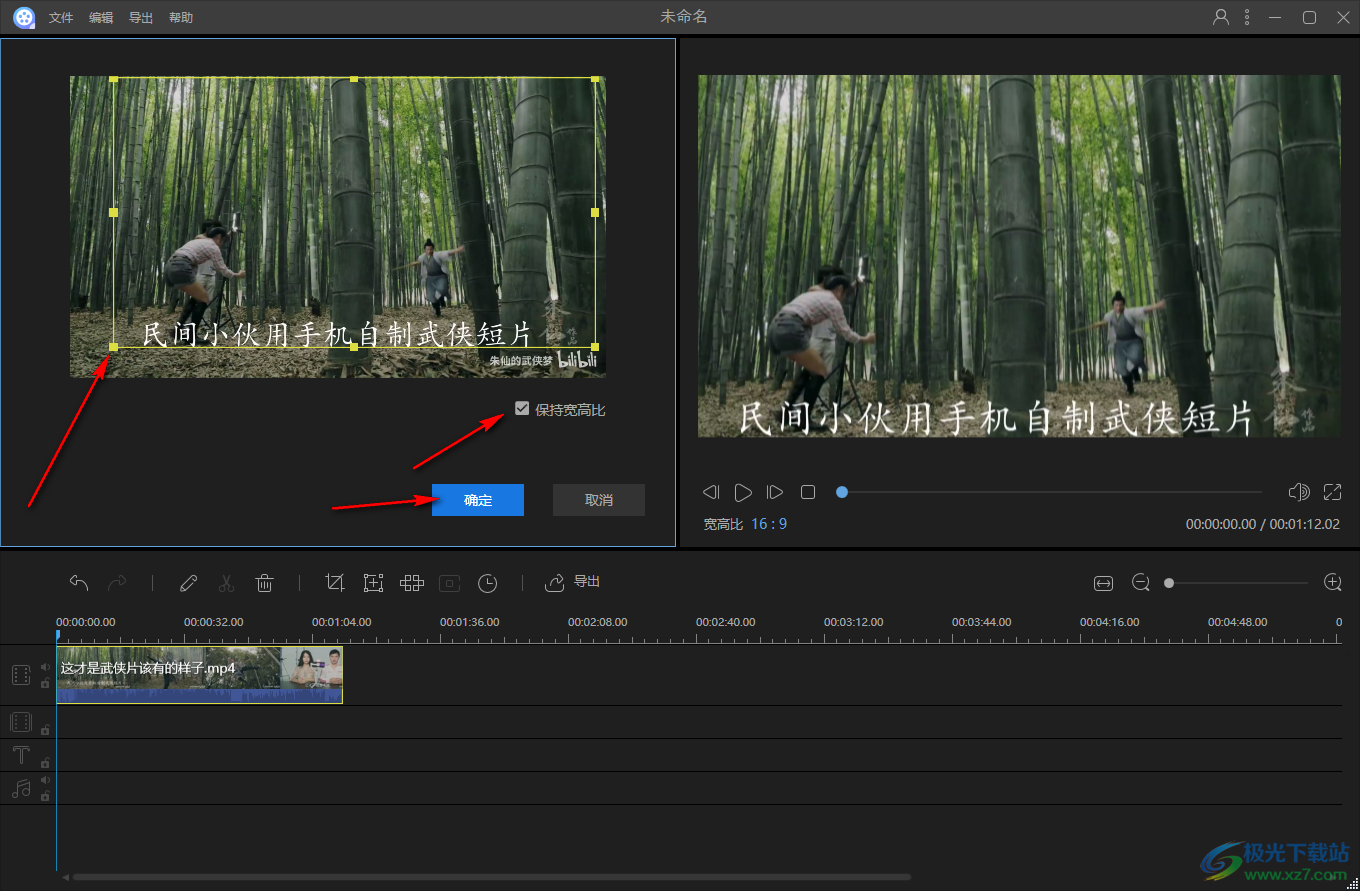Redo with the forward arrow icon
The image size is (1360, 891).
click(117, 583)
